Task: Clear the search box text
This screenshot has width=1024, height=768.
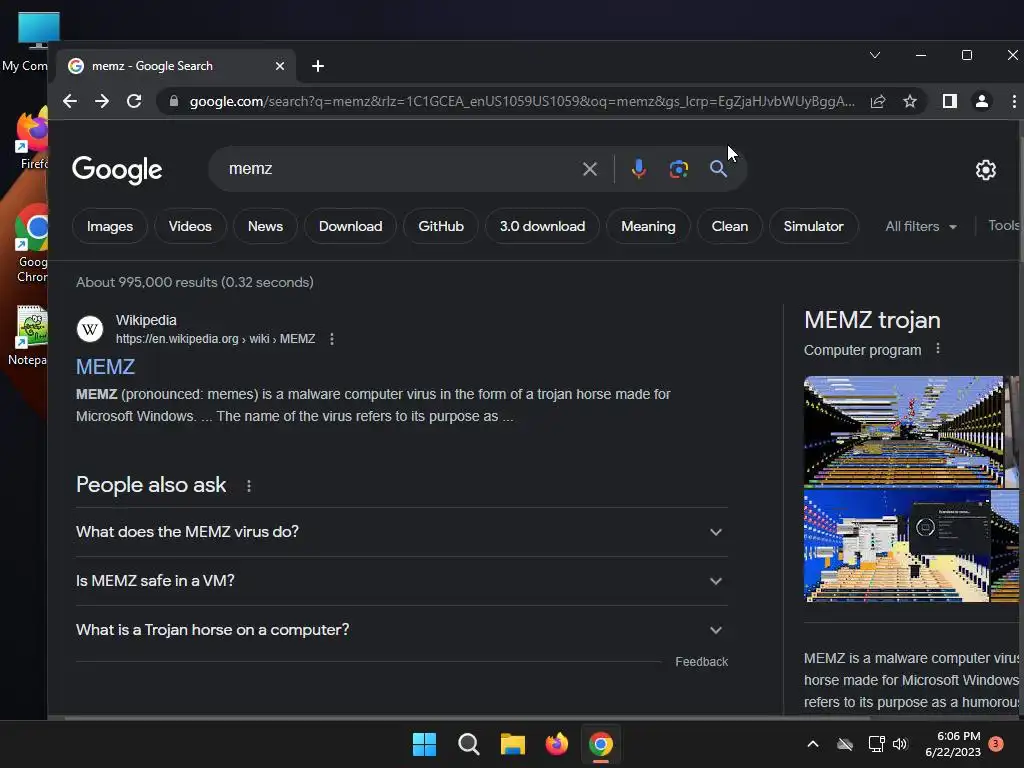Action: pyautogui.click(x=590, y=169)
